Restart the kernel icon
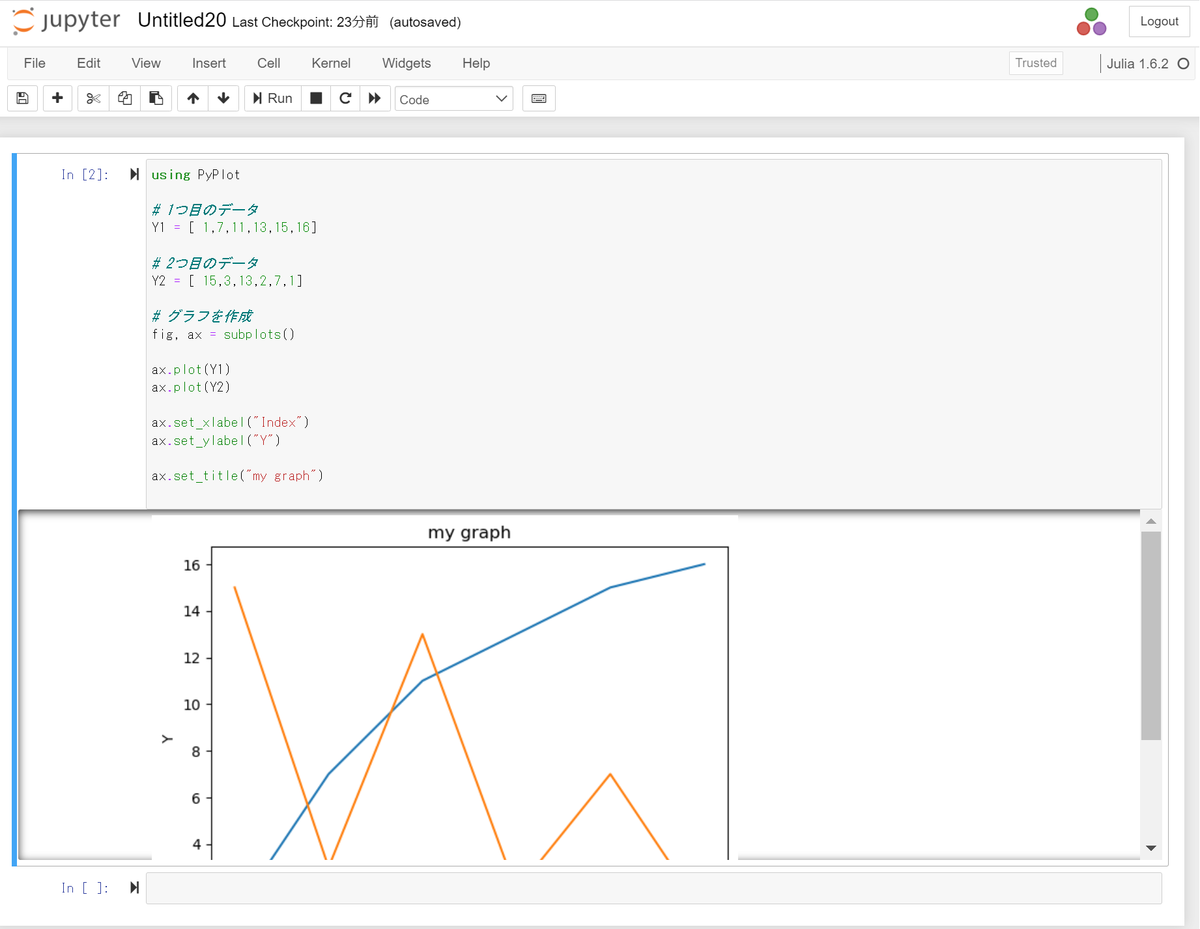 click(x=345, y=98)
